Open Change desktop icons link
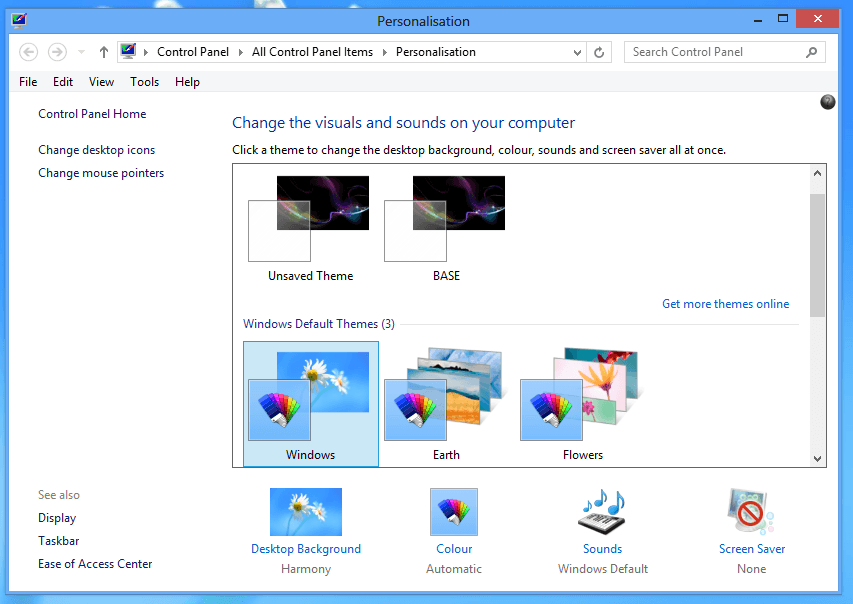The height and width of the screenshot is (604, 853). tap(96, 150)
